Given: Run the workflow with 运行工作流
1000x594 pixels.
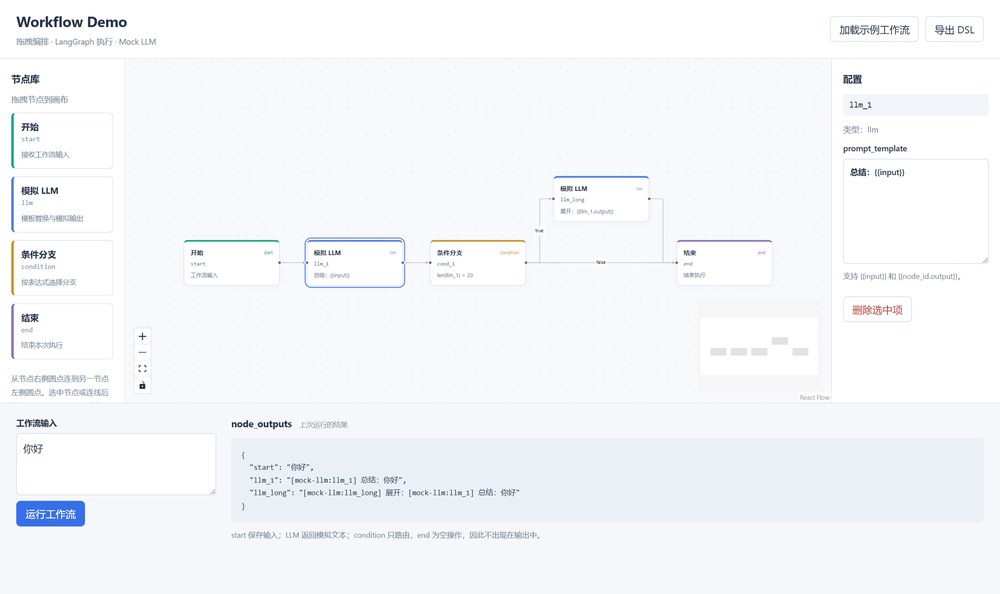Looking at the screenshot, I should [50, 514].
